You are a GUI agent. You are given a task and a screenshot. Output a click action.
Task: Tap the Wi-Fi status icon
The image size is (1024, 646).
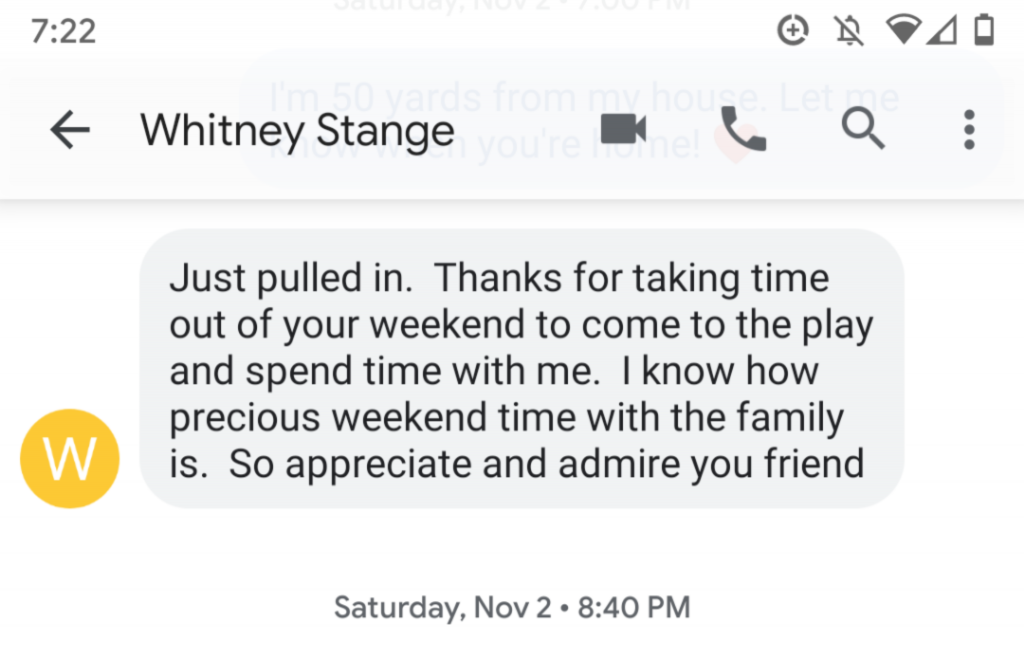pos(903,30)
